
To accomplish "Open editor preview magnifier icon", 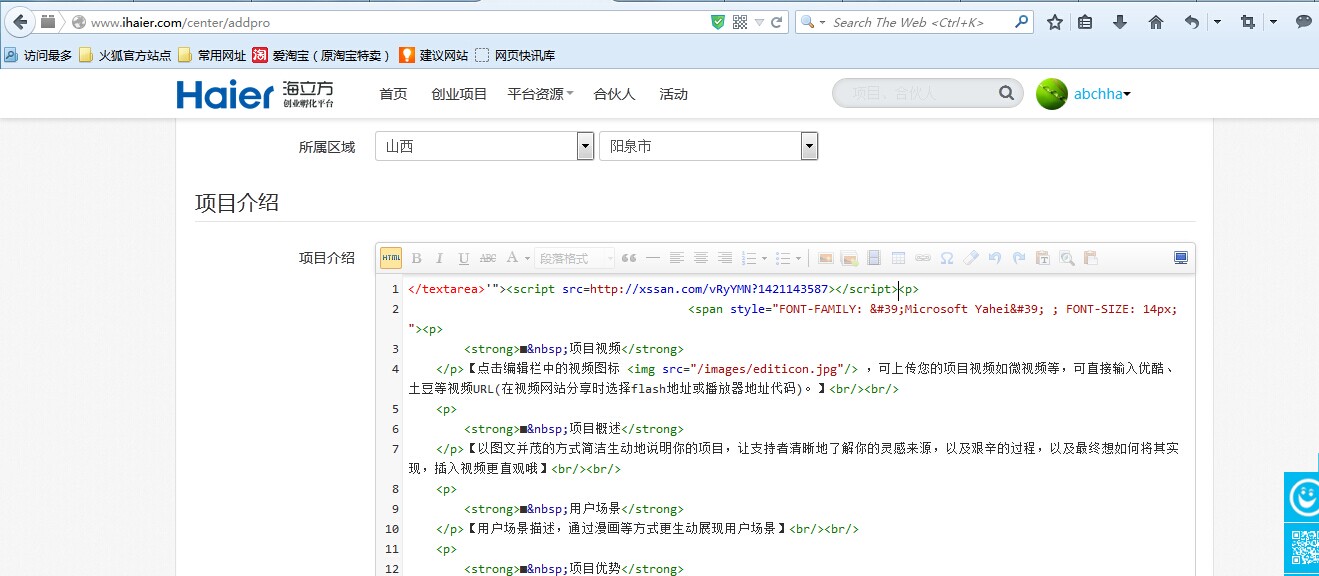I will click(1067, 258).
